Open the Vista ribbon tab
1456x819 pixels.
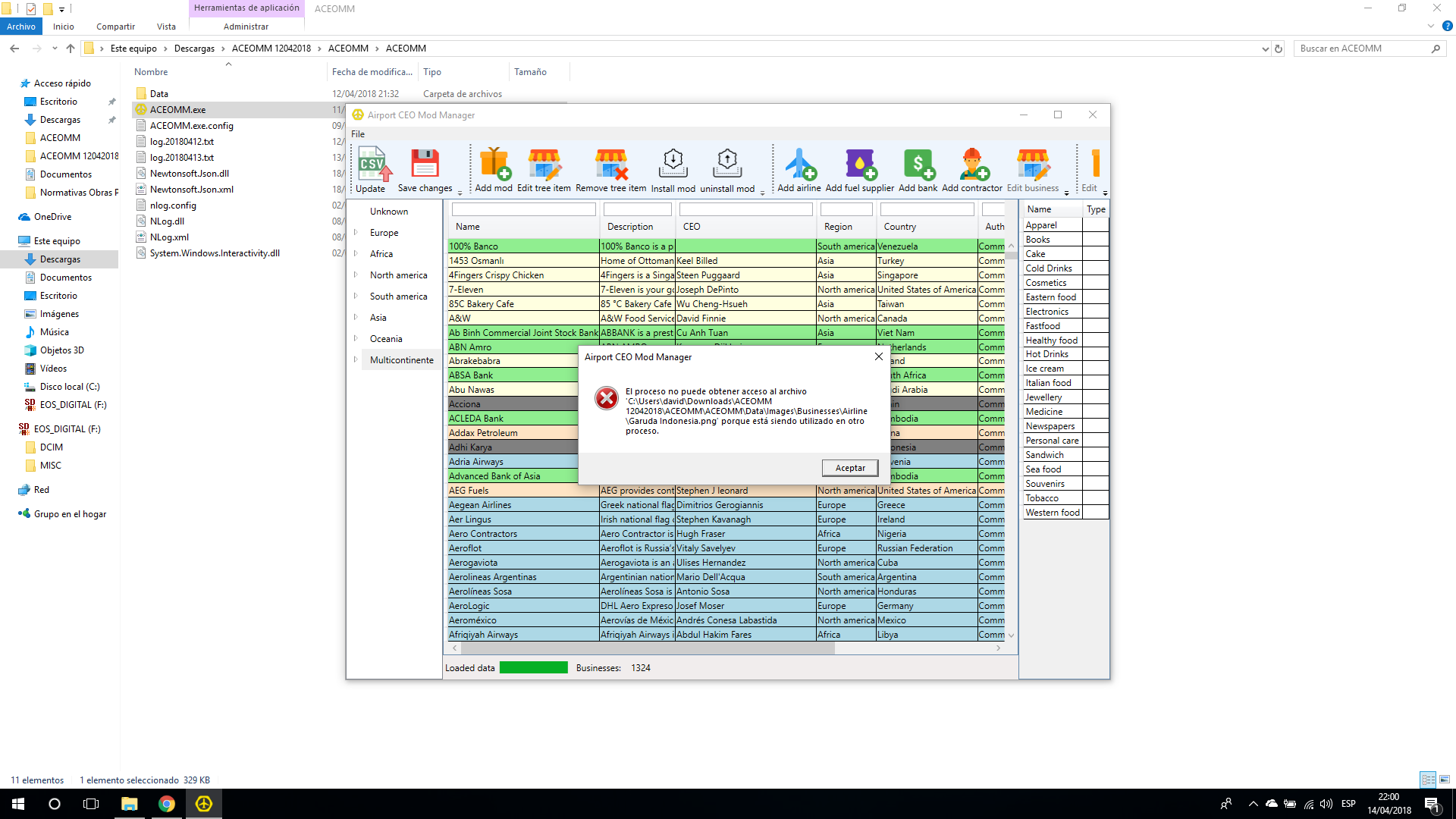(166, 27)
